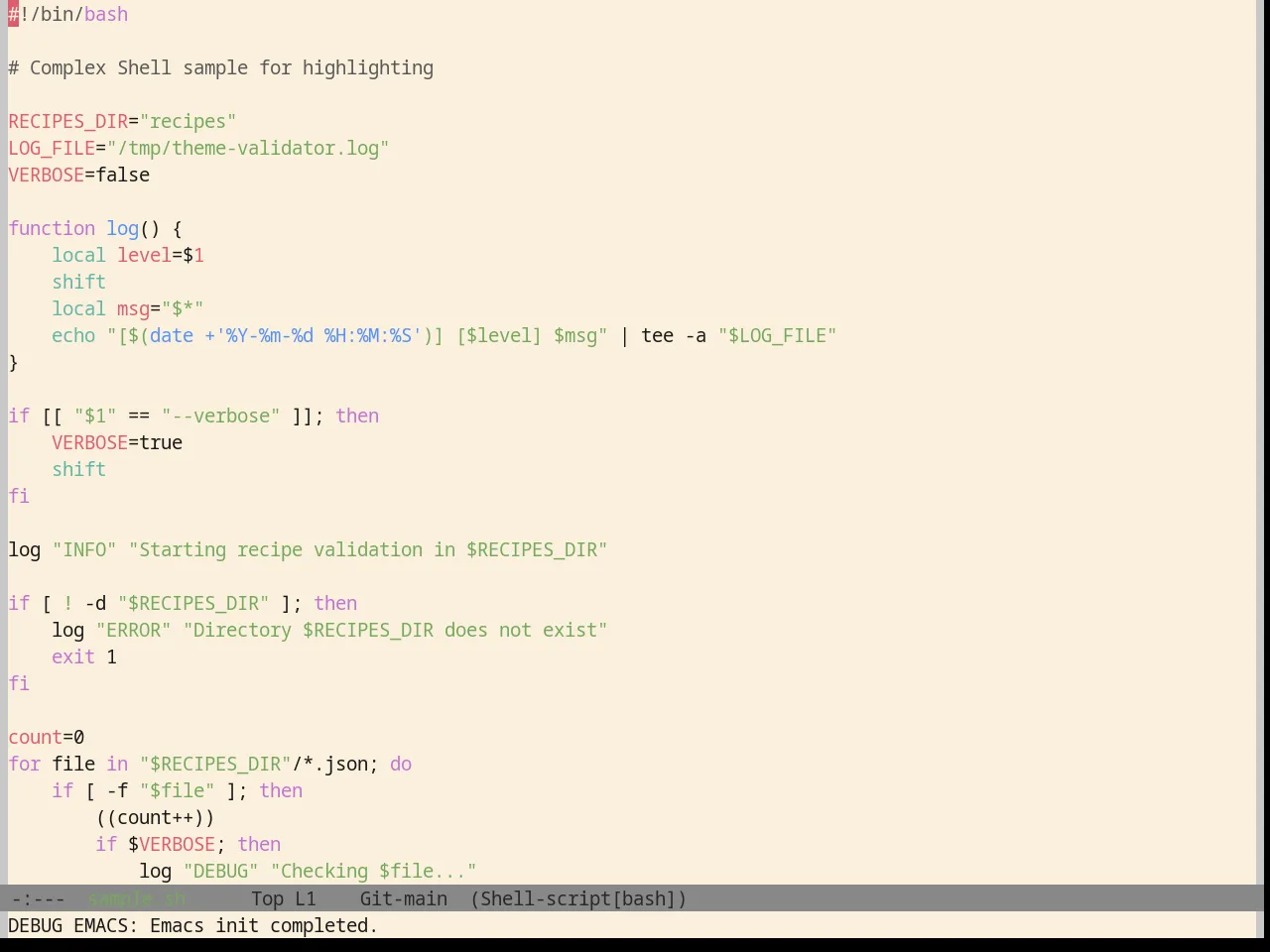This screenshot has height=952, width=1270.
Task: Click the Top position indicator in mode line
Action: tap(268, 898)
